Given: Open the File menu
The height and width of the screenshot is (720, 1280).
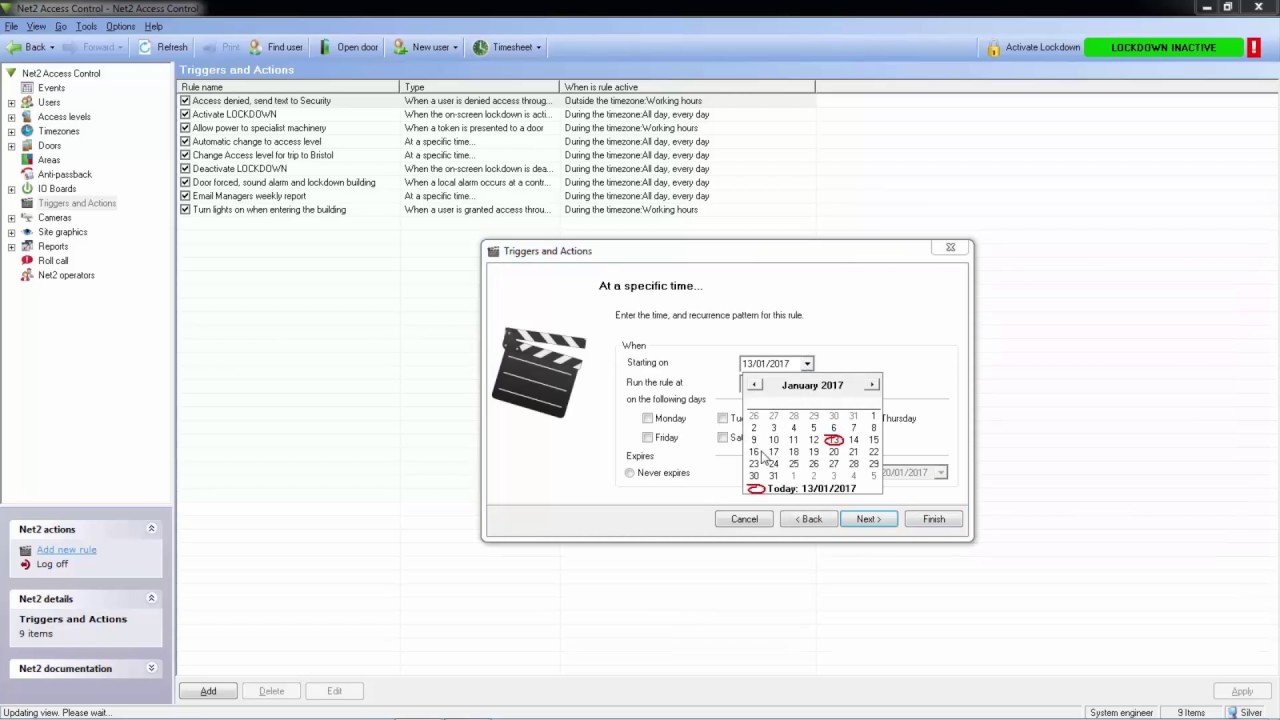Looking at the screenshot, I should [12, 26].
